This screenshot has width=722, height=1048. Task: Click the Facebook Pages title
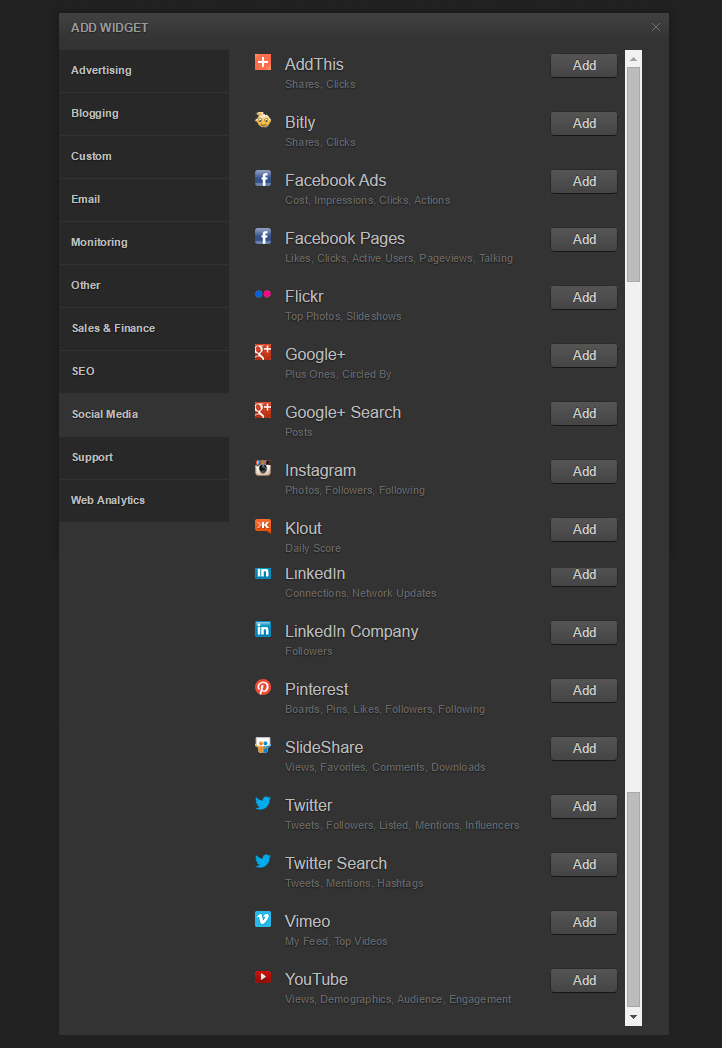point(345,239)
